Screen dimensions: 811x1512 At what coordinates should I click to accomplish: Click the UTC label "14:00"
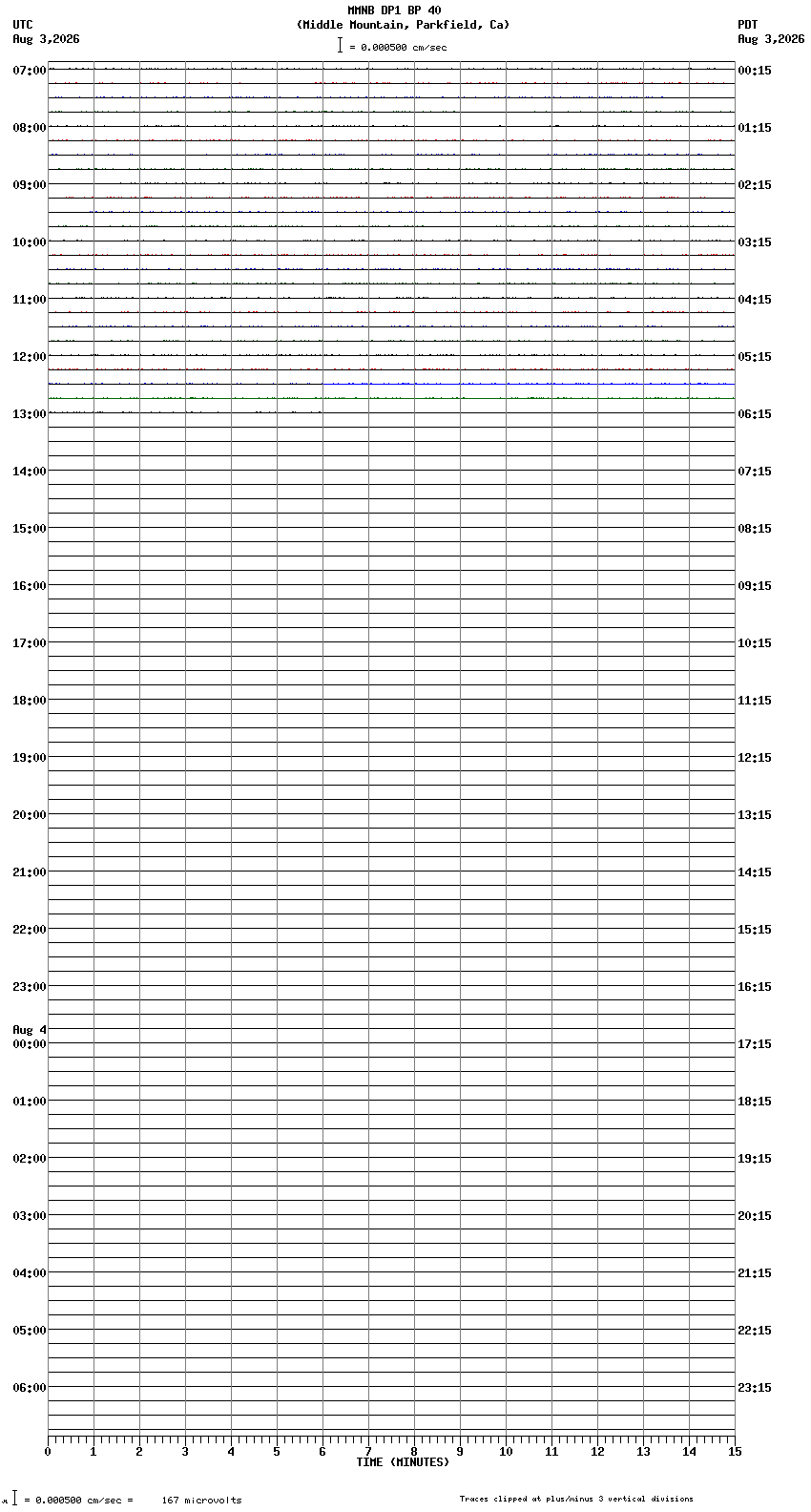[x=30, y=472]
